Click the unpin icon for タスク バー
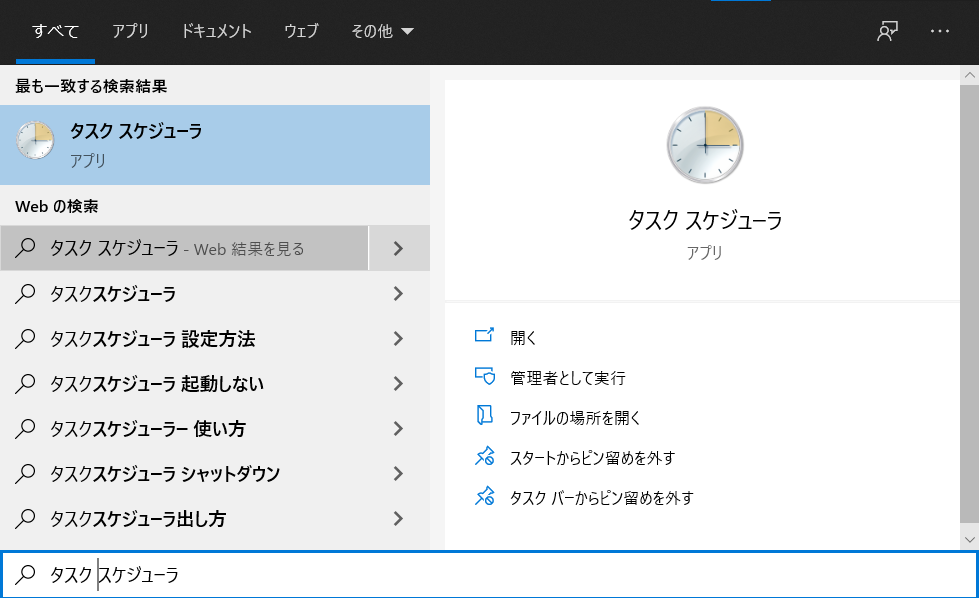 [x=485, y=496]
